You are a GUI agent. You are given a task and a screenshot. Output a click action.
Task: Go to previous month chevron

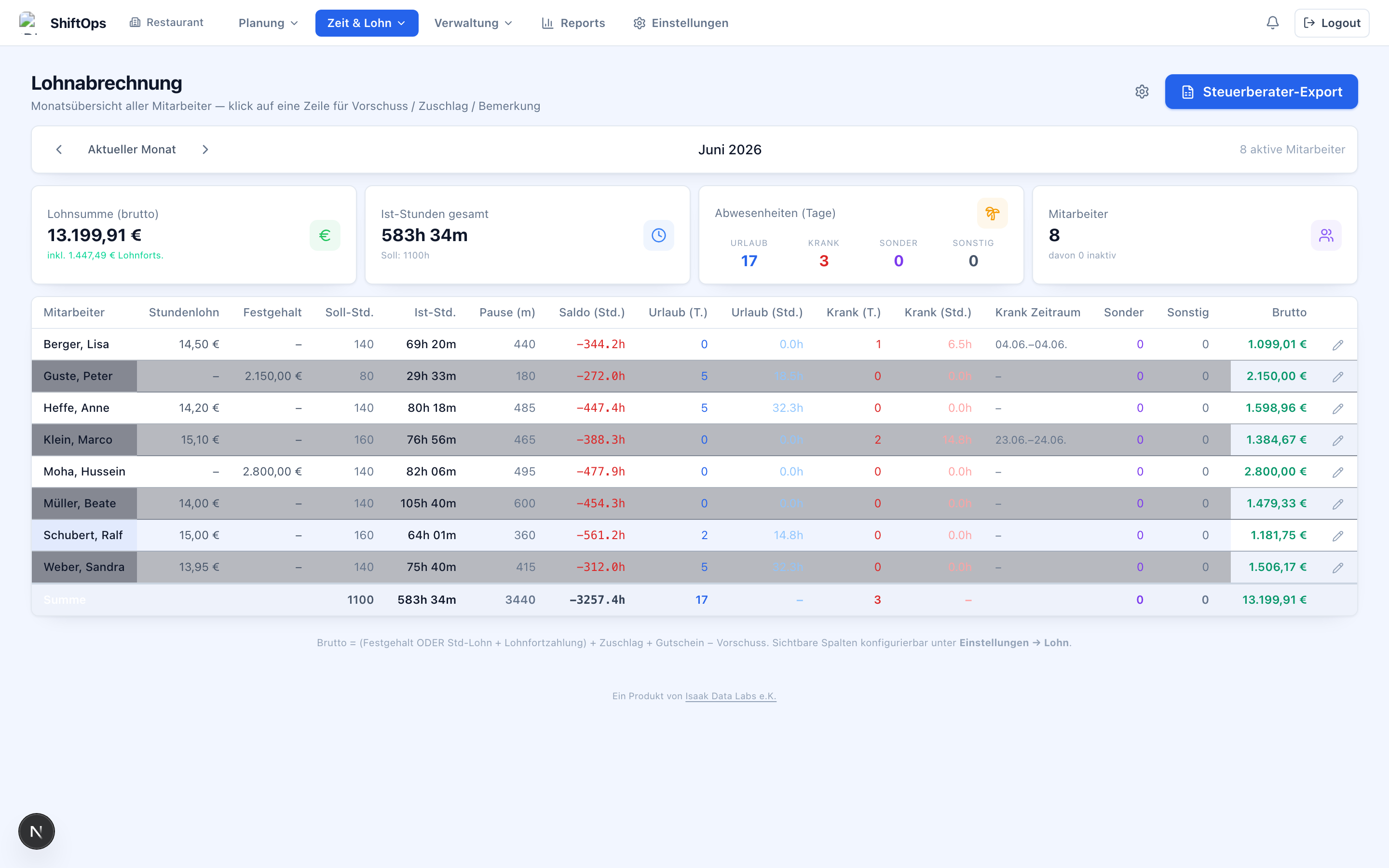[x=58, y=149]
